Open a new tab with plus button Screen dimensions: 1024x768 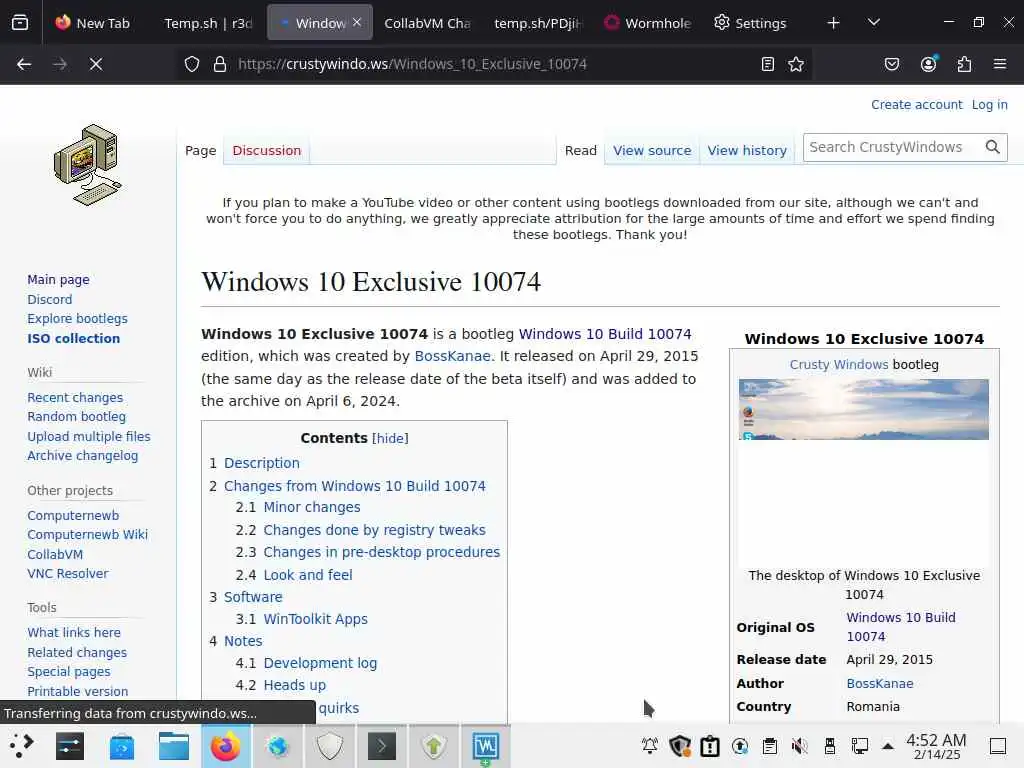click(833, 23)
